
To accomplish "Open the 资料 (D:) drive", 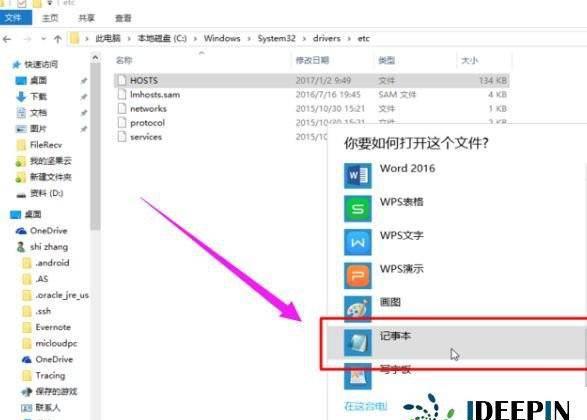I will (x=46, y=193).
